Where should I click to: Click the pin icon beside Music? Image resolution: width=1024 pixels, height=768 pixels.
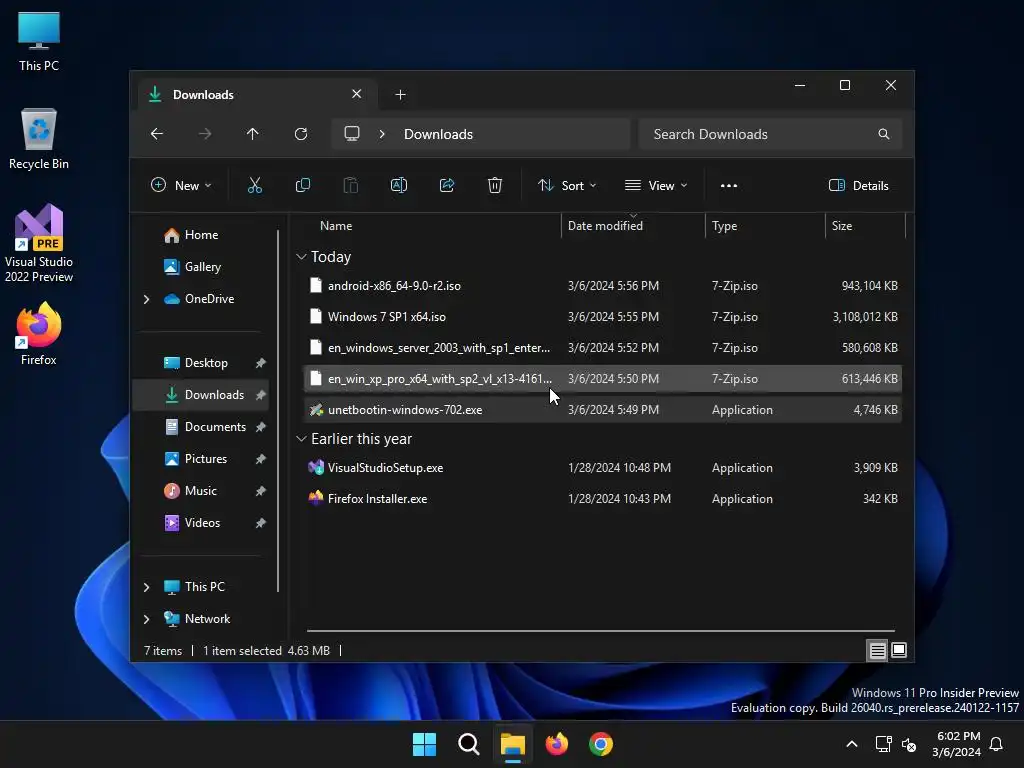(261, 491)
